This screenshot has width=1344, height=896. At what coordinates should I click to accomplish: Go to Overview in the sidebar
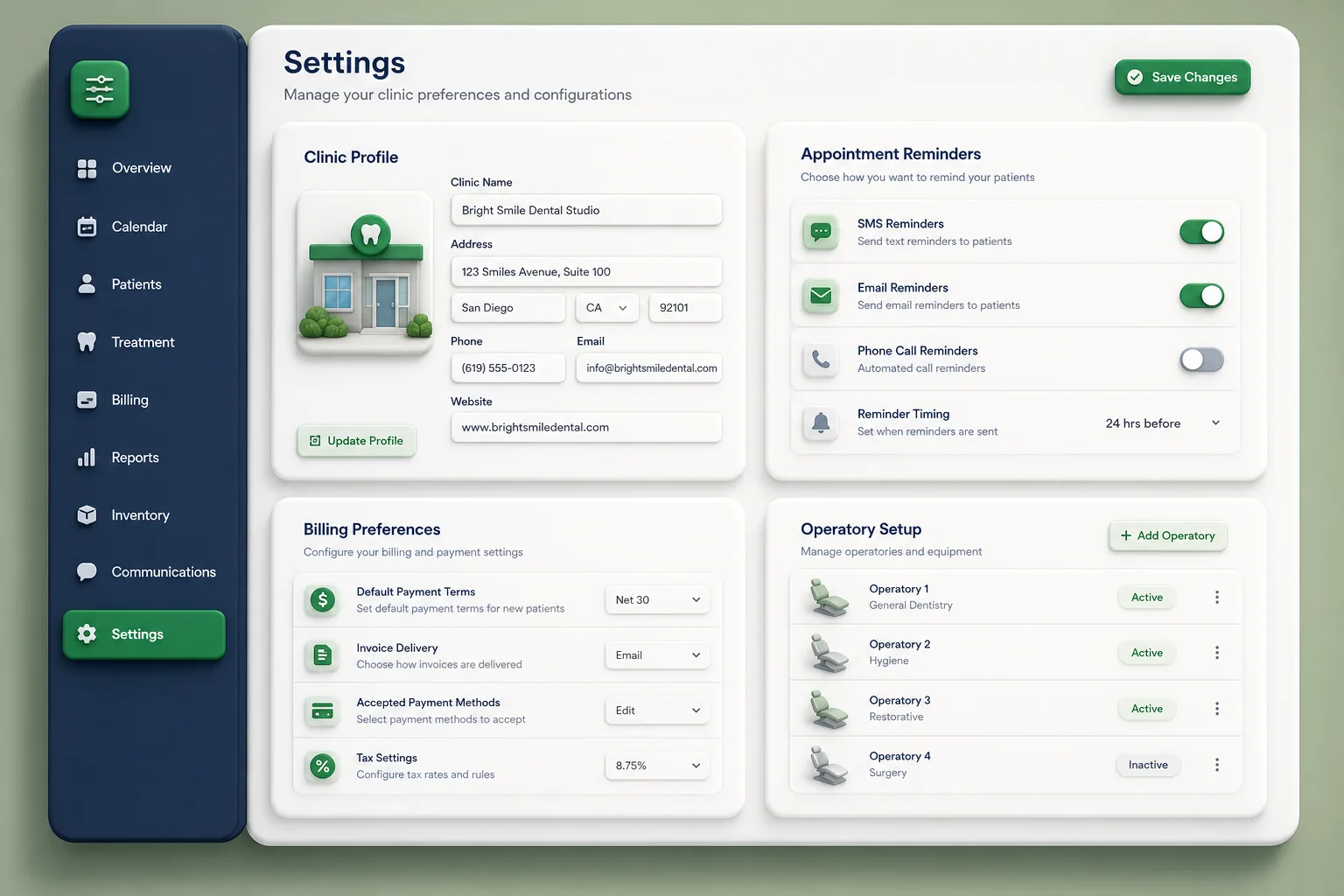pyautogui.click(x=142, y=168)
